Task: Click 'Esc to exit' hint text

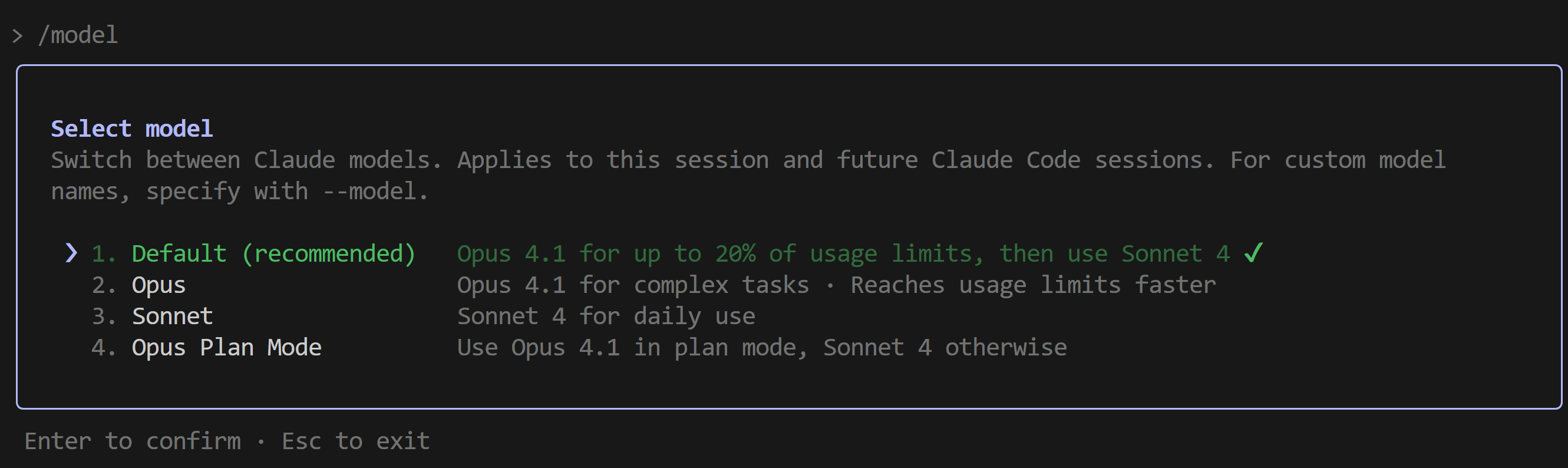Action: pos(355,441)
